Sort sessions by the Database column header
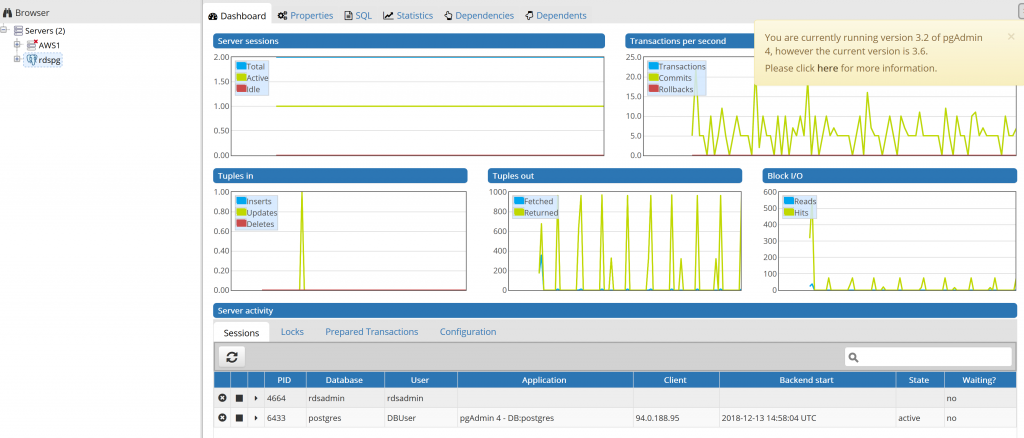Image resolution: width=1024 pixels, height=438 pixels. 345,380
